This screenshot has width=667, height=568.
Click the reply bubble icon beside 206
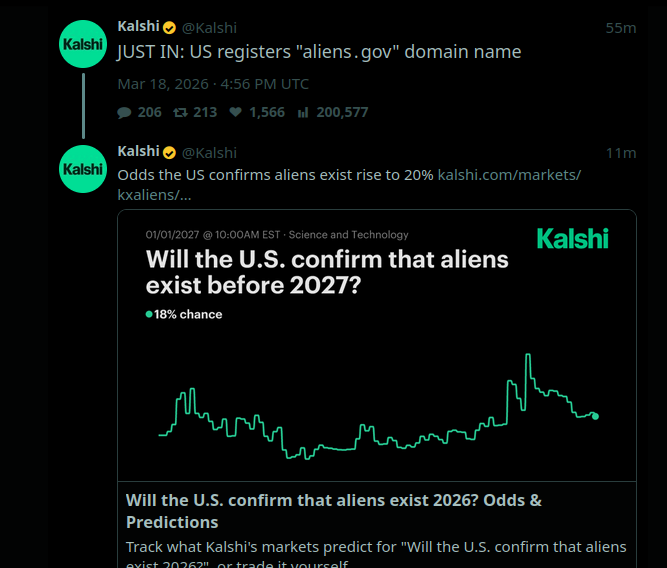[x=124, y=113]
